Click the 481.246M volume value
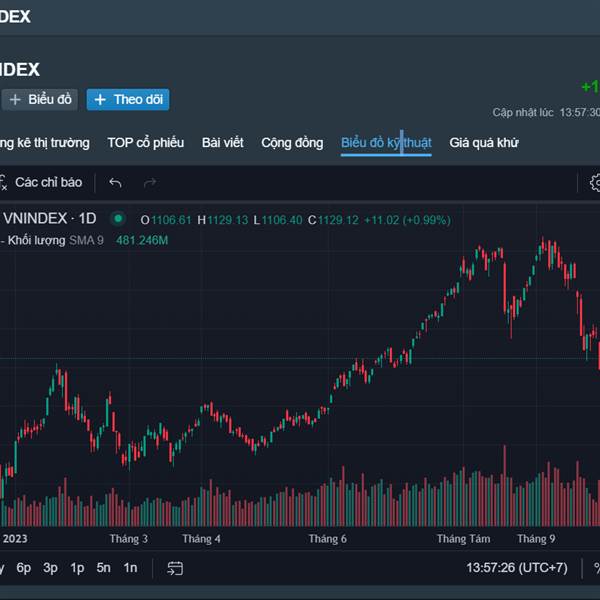 click(142, 241)
